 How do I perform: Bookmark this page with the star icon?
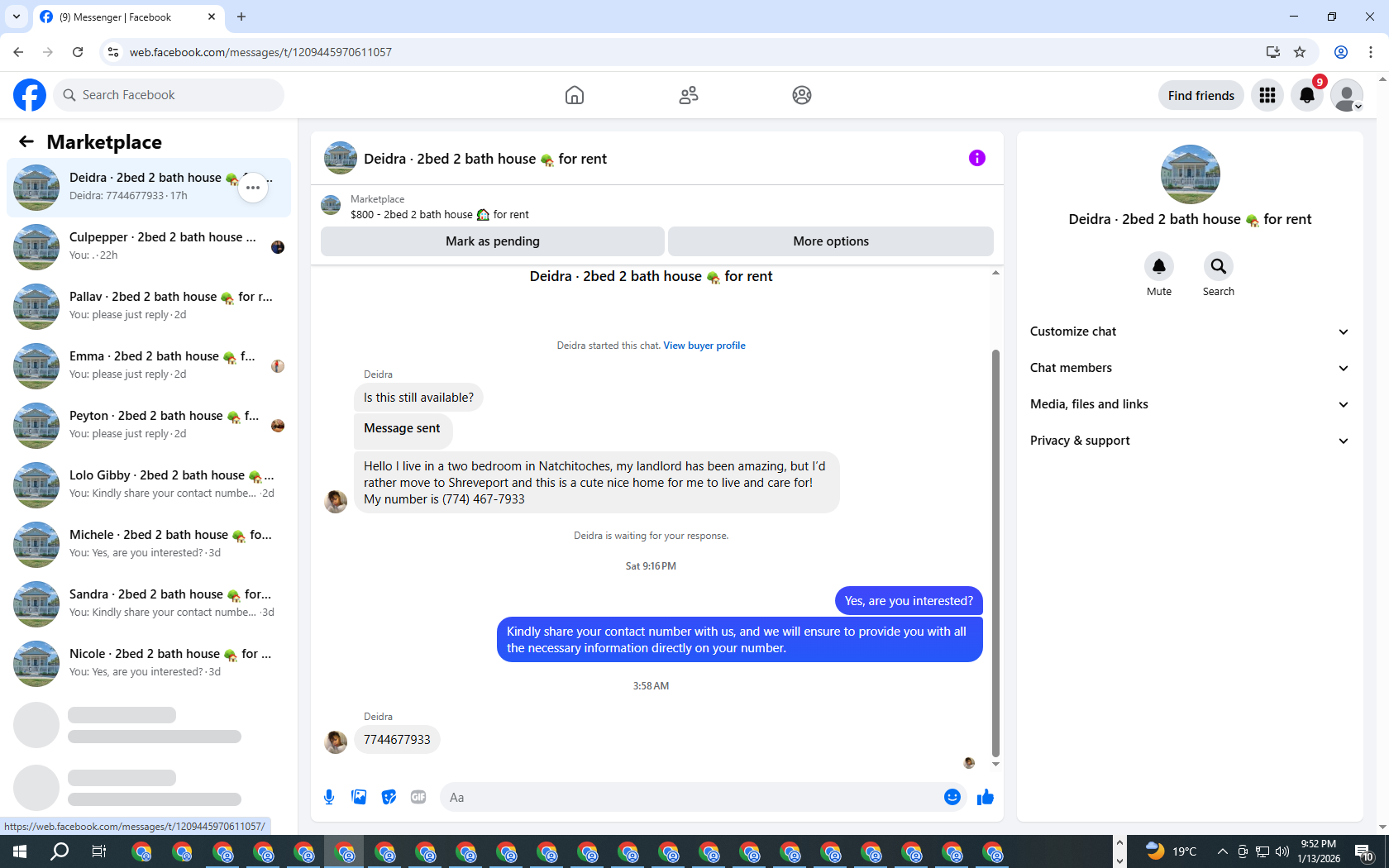pyautogui.click(x=1300, y=52)
